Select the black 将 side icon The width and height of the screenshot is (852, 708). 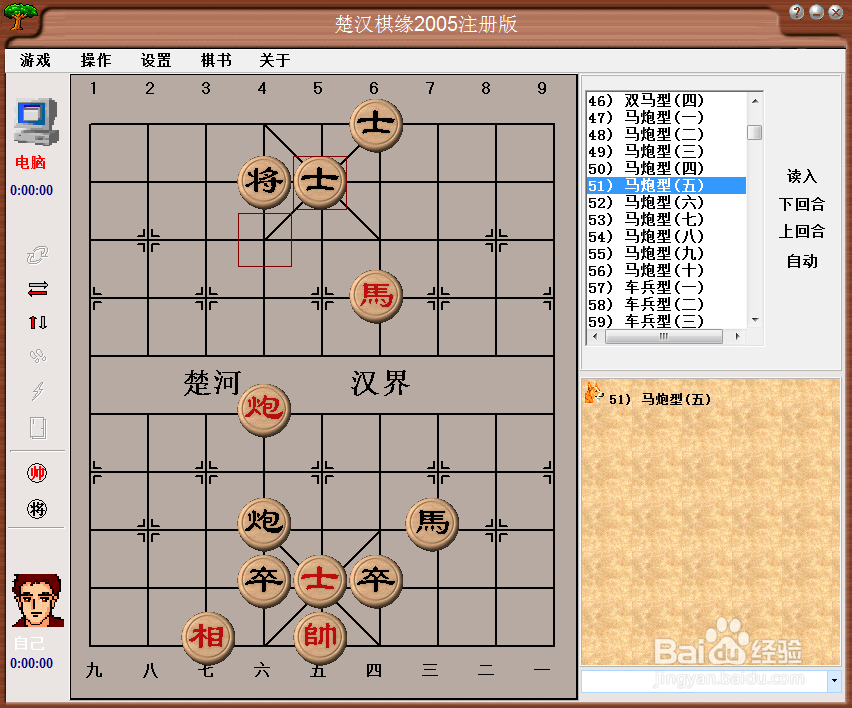point(37,509)
